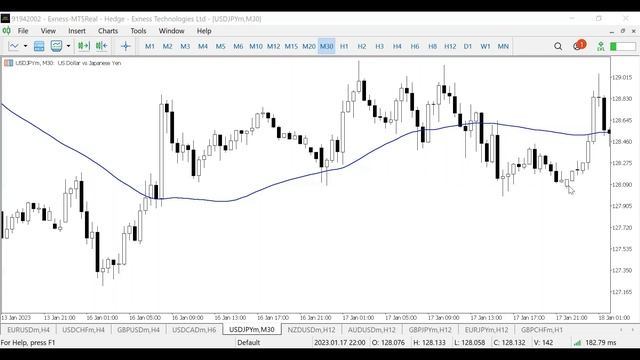Select the USDJPYm,M30 chart tab
The image size is (640, 360).
pos(252,329)
